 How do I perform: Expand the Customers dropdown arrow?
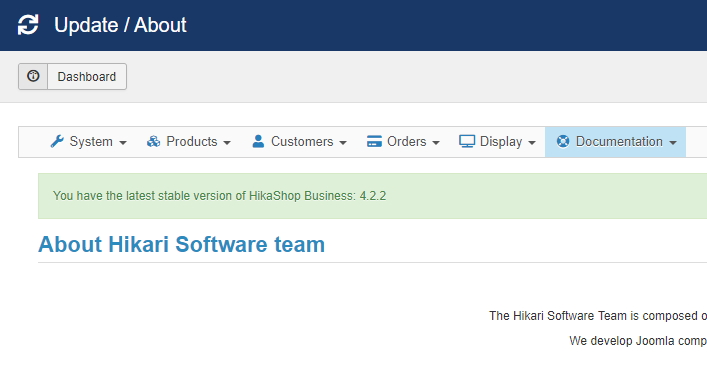(x=343, y=143)
